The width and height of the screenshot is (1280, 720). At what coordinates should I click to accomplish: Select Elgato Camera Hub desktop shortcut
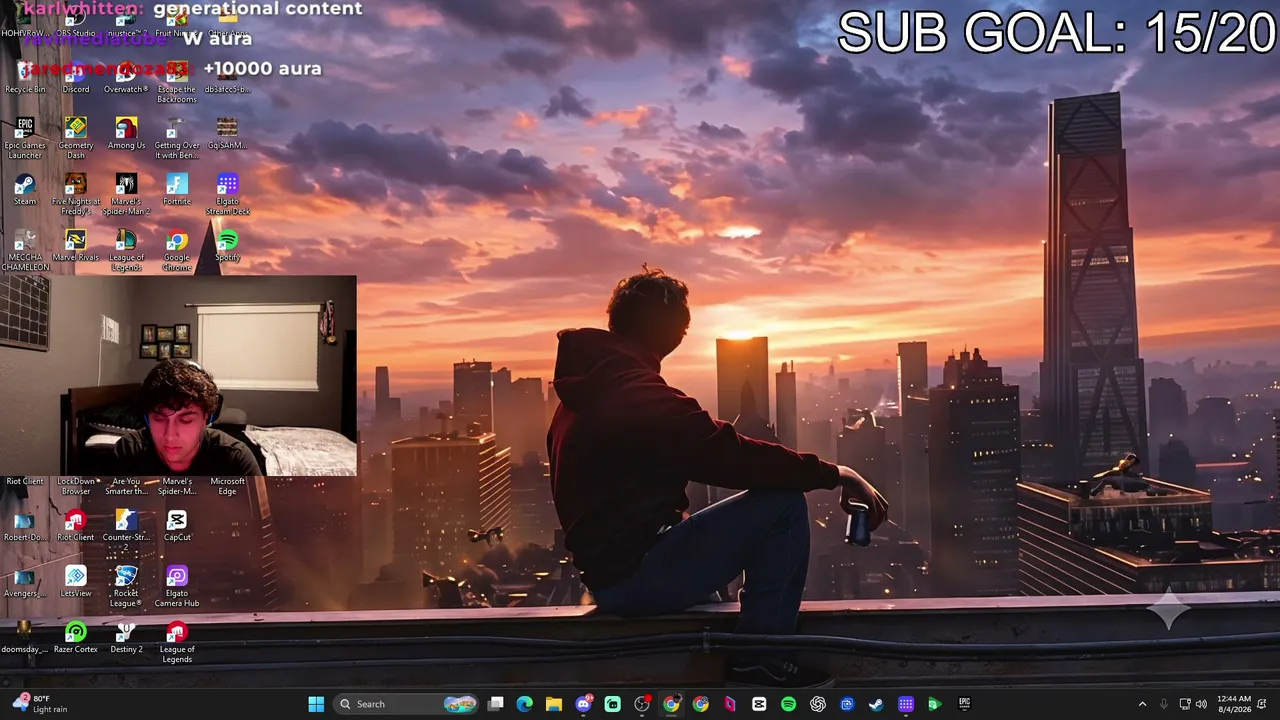[177, 587]
